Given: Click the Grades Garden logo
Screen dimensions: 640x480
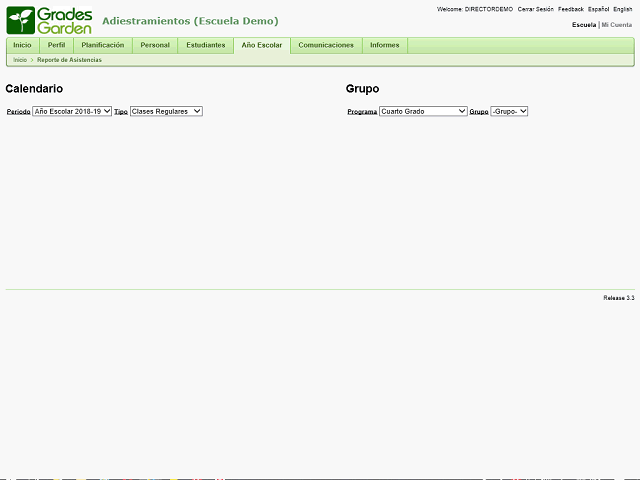Looking at the screenshot, I should 49,20.
